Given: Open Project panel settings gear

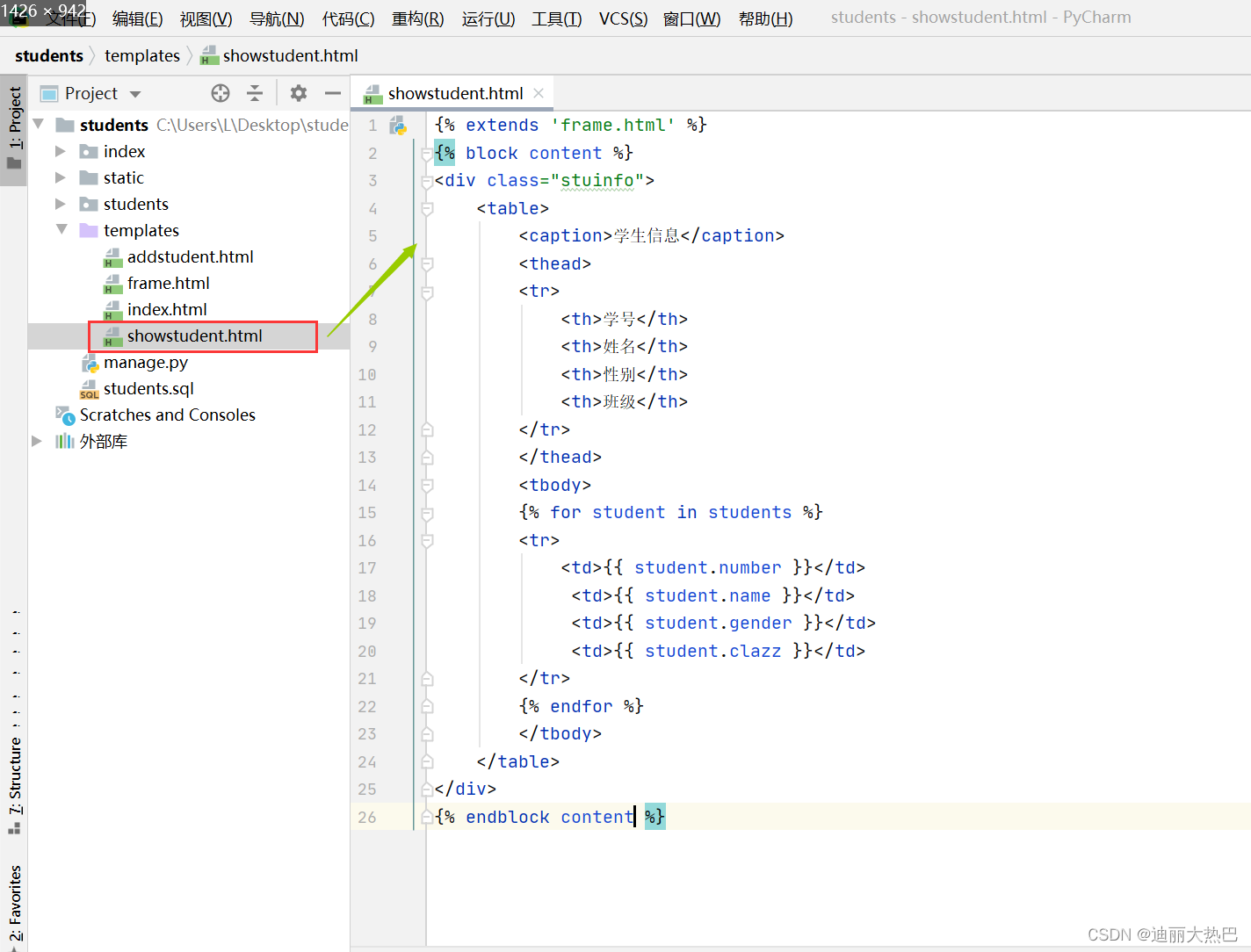Looking at the screenshot, I should pos(299,93).
